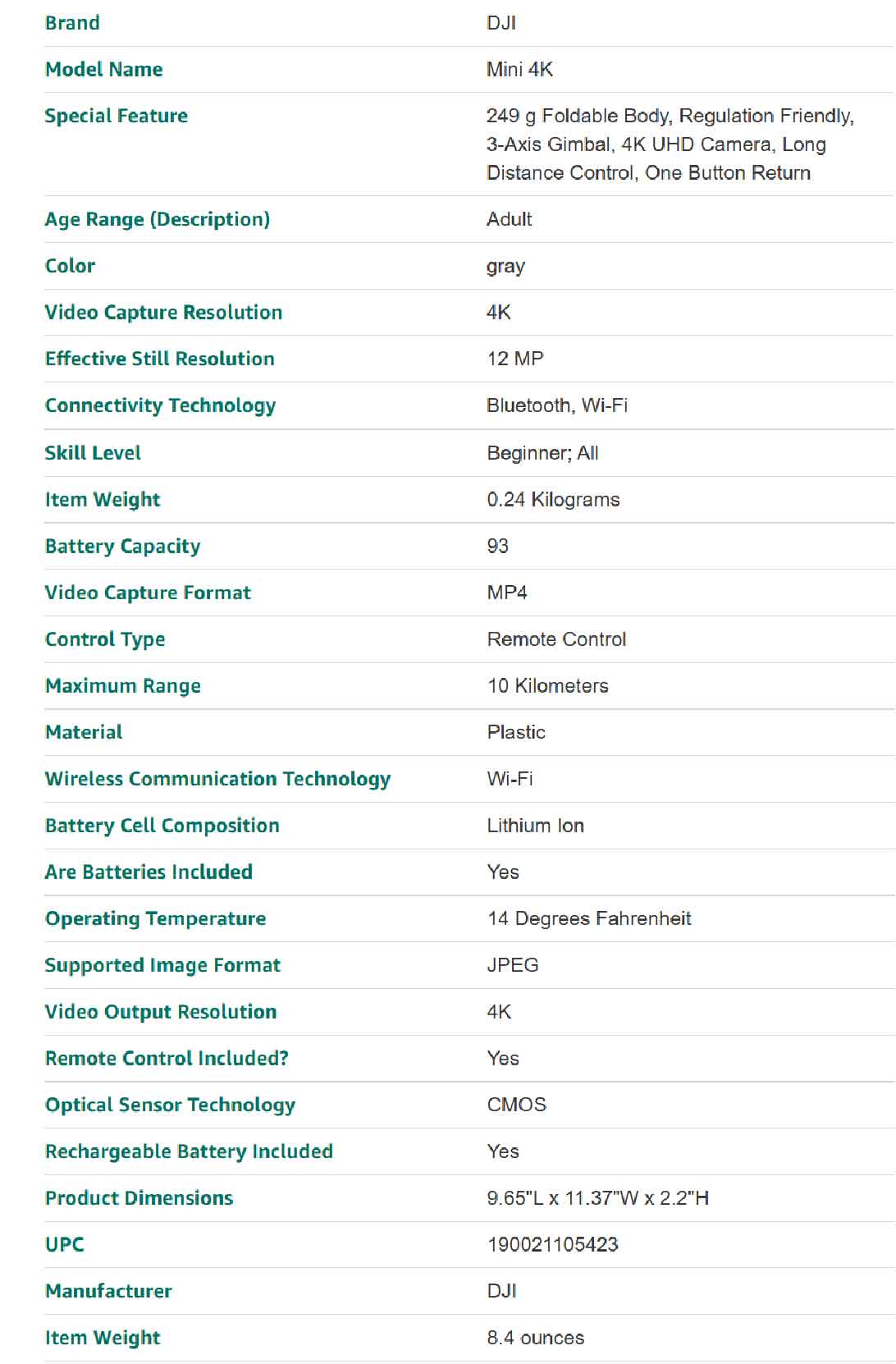Select the Skill Level value Beginner; All
Image resolution: width=896 pixels, height=1364 pixels.
542,453
